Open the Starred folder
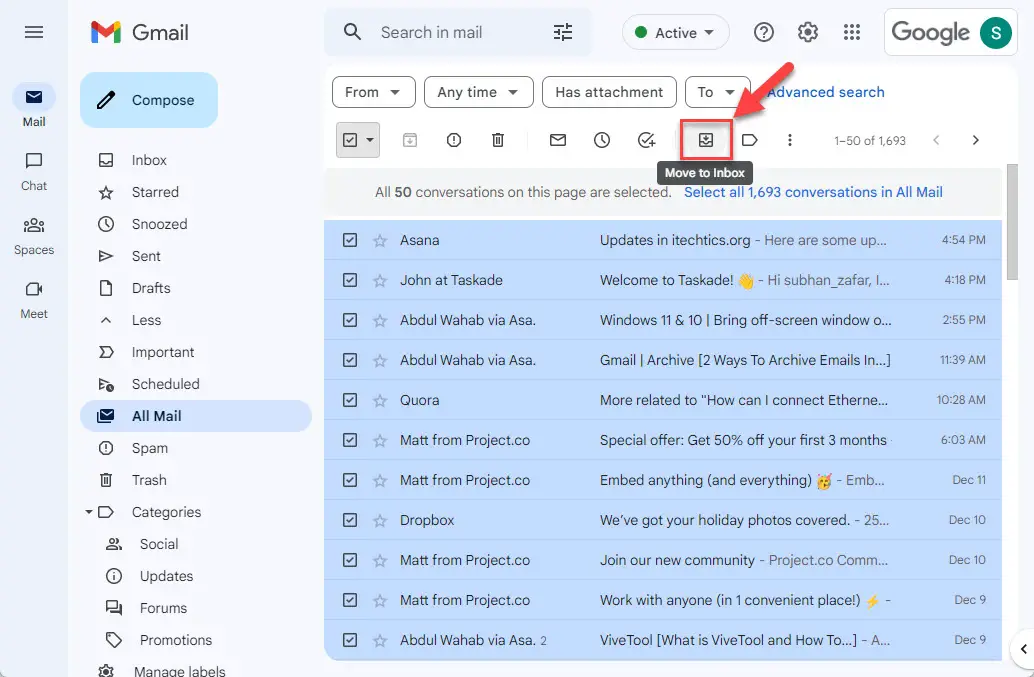1034x677 pixels. (195, 192)
